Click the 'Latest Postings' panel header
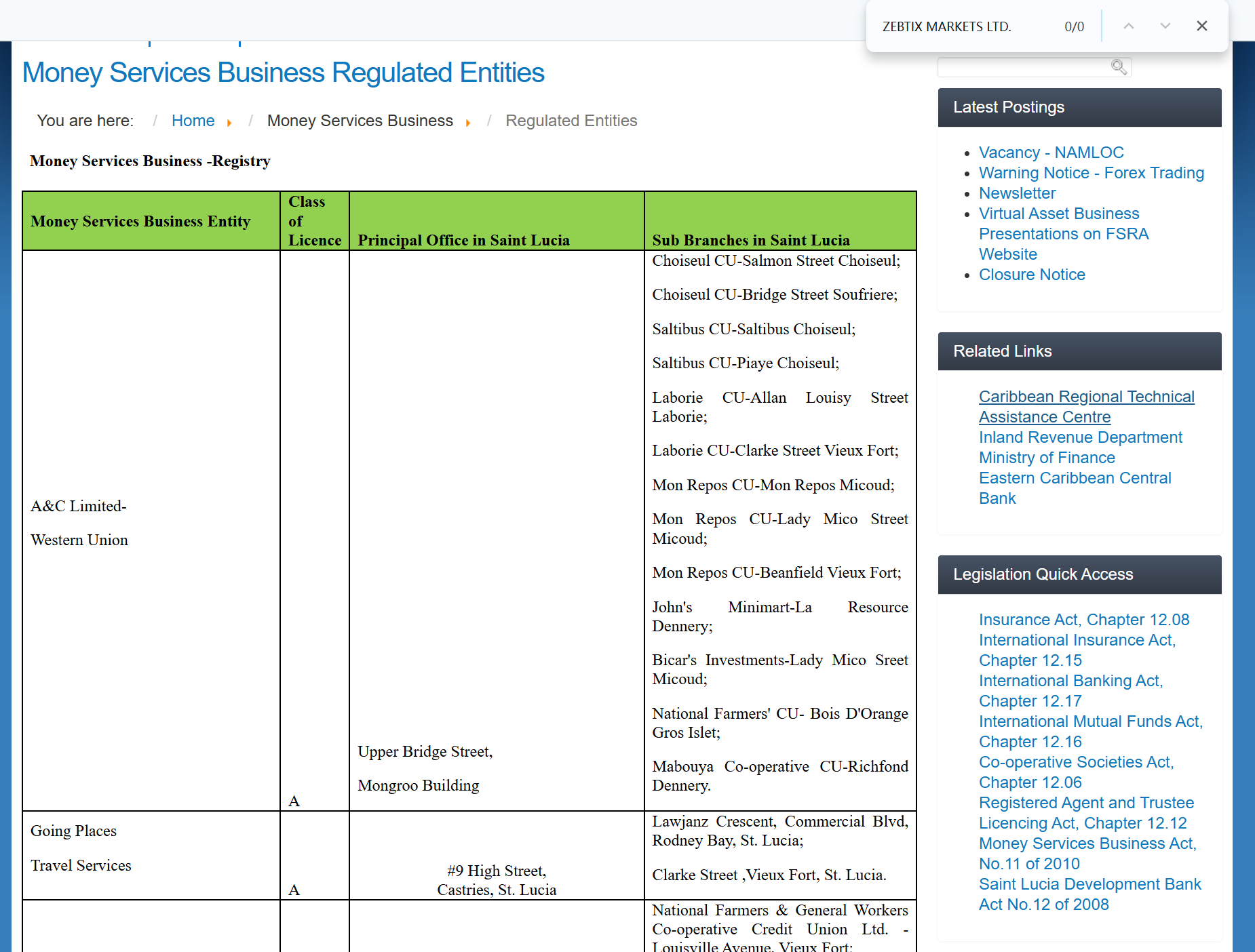This screenshot has height=952, width=1255. [1079, 107]
